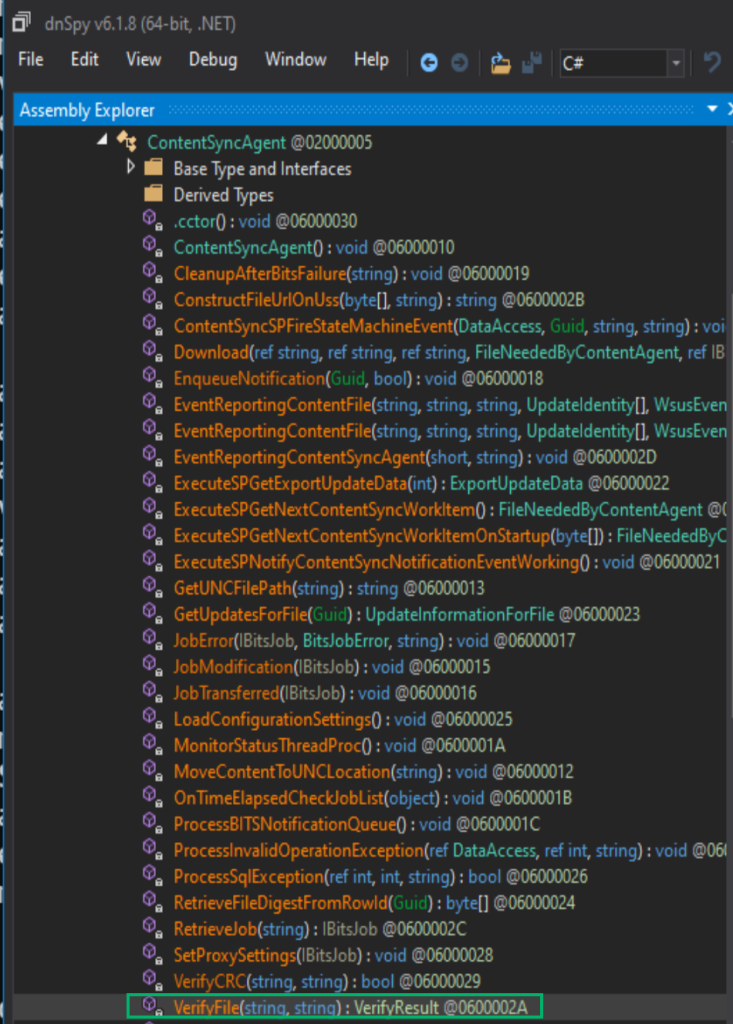Screen dimensions: 733x1024
Task: Click the Undo toolbar icon
Action: [x=711, y=63]
